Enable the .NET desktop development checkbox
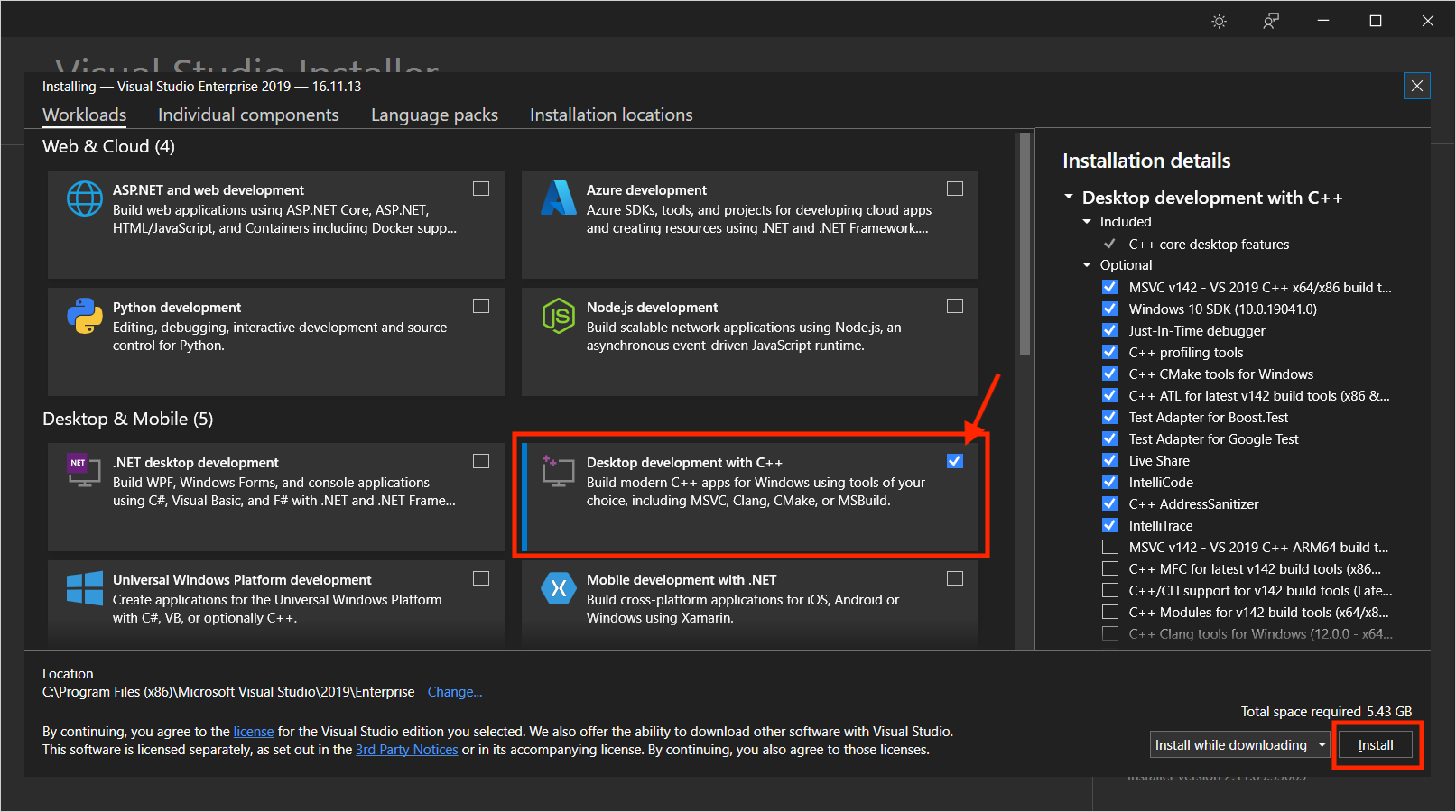The image size is (1456, 812). 481,461
